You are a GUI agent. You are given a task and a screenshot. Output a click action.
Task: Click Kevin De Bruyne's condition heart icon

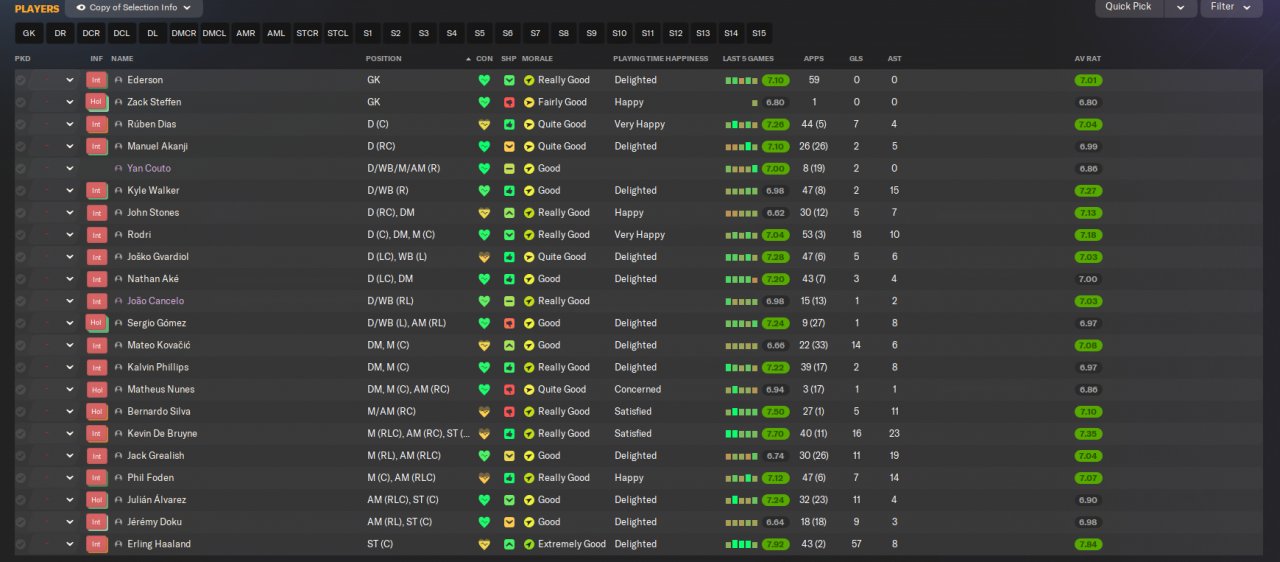click(x=485, y=434)
